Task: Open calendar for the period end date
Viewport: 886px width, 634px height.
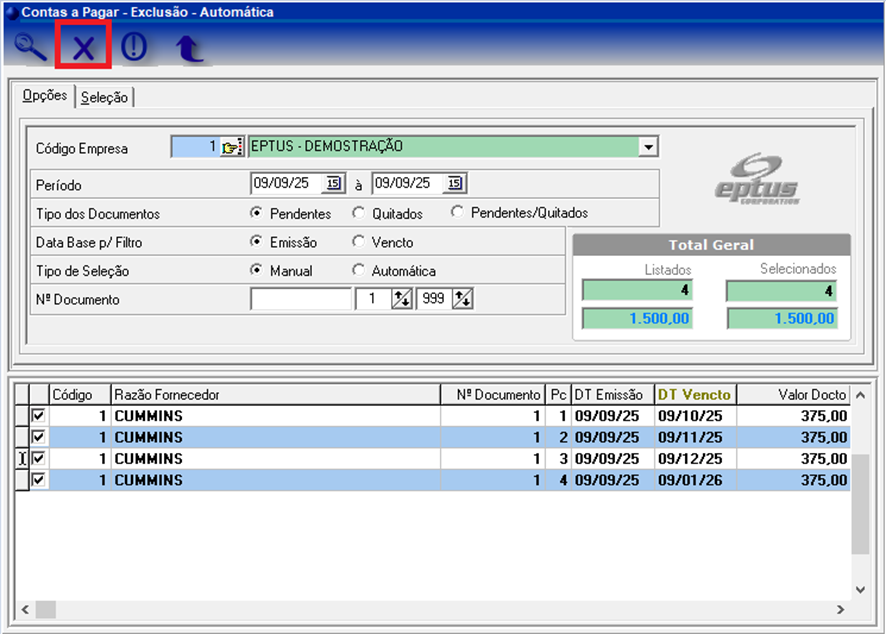Action: pyautogui.click(x=454, y=183)
